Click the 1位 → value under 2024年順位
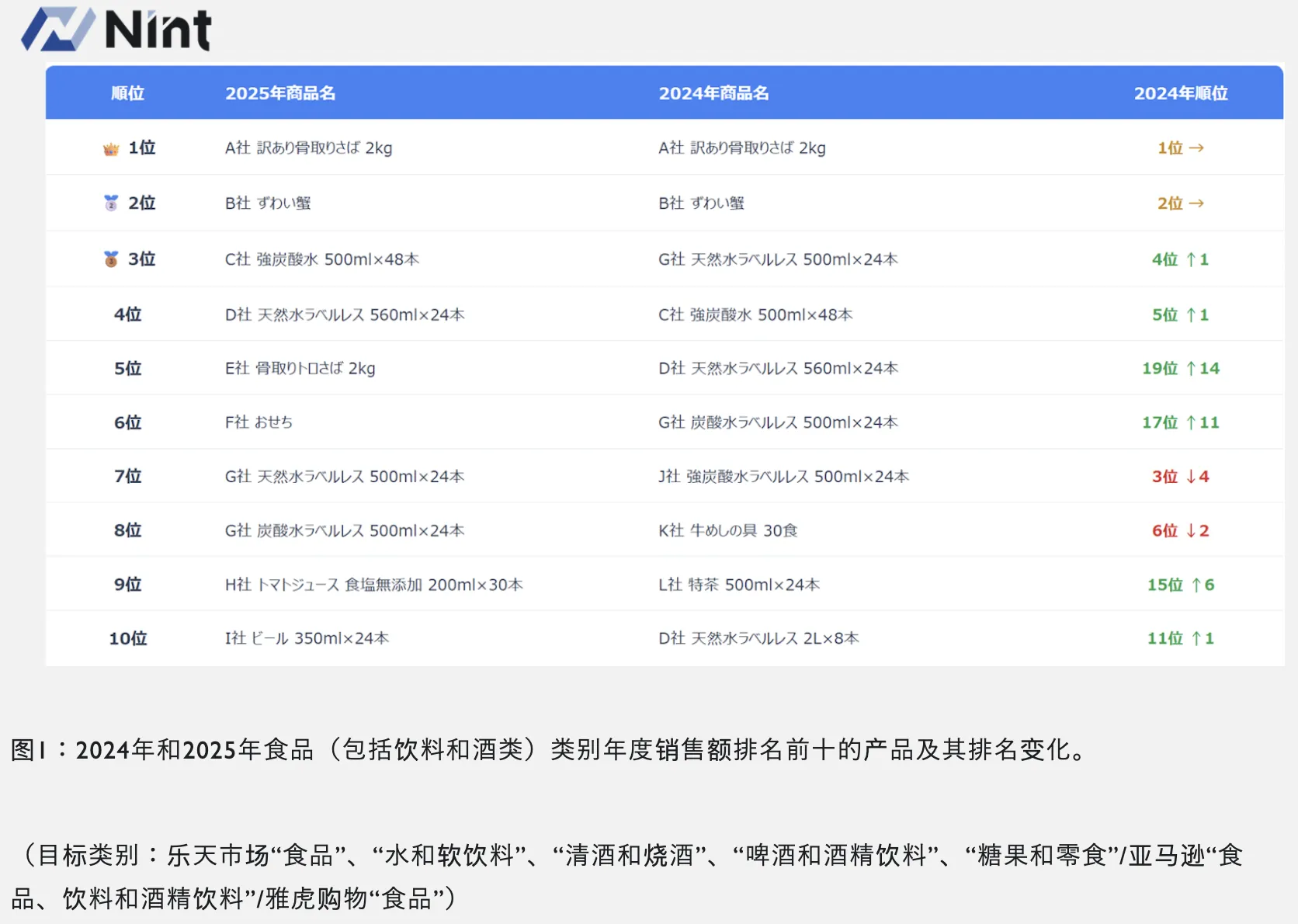Viewport: 1298px width, 924px height. click(1181, 148)
